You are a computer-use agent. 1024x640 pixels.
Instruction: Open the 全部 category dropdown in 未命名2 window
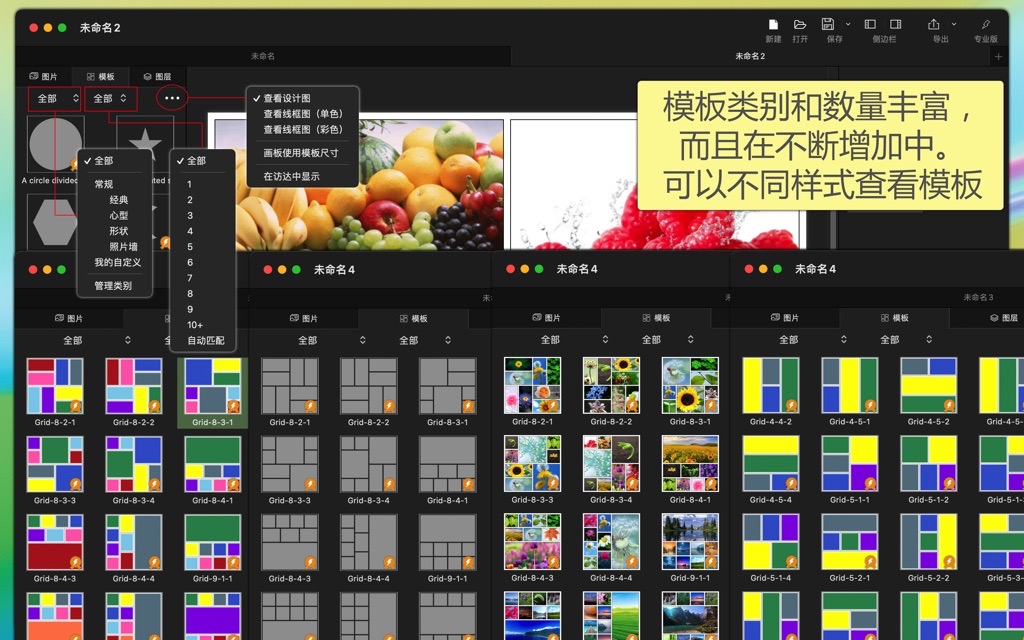[x=55, y=99]
